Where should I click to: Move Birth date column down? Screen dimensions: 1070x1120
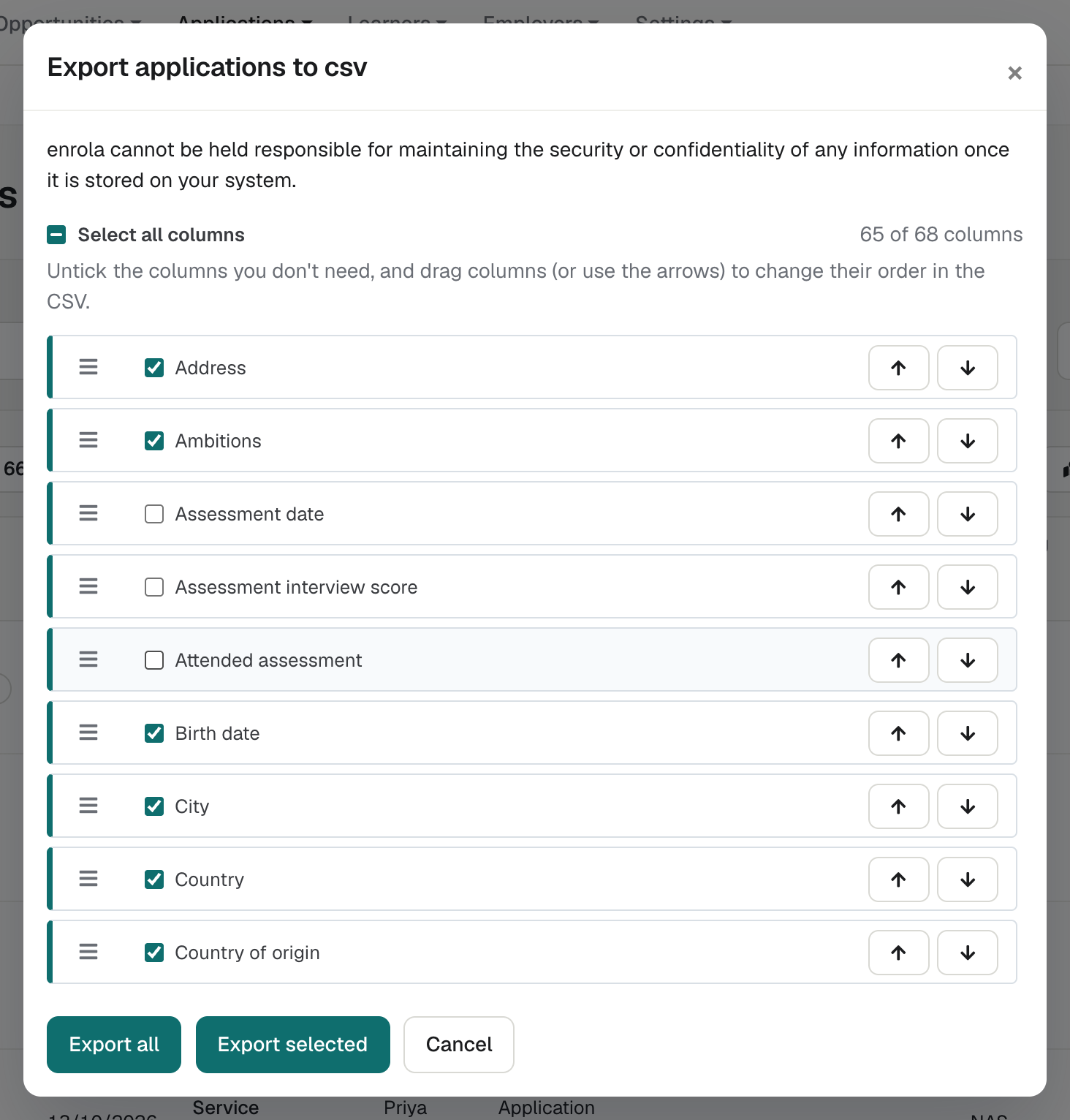coord(968,733)
